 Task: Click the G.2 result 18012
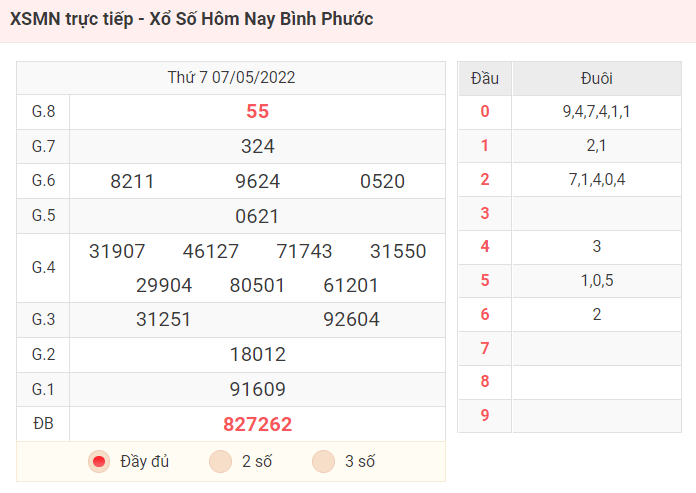point(257,355)
